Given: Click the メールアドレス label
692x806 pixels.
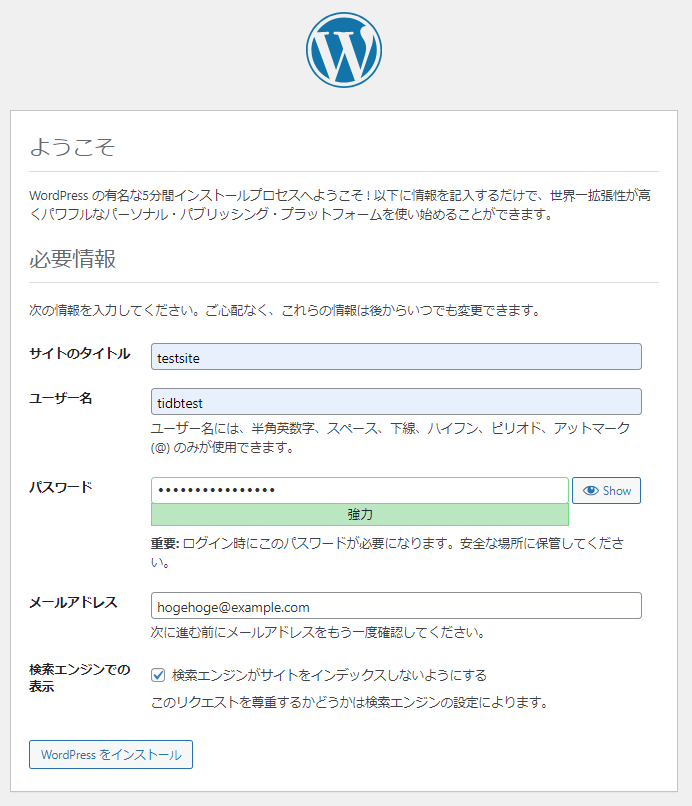Looking at the screenshot, I should (74, 602).
